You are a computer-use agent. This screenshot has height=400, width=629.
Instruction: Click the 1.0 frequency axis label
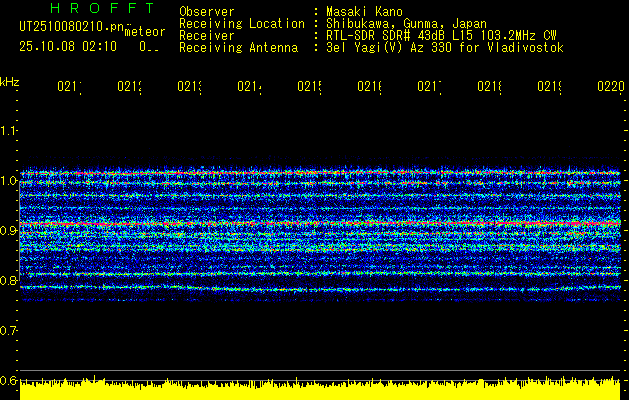pos(9,181)
